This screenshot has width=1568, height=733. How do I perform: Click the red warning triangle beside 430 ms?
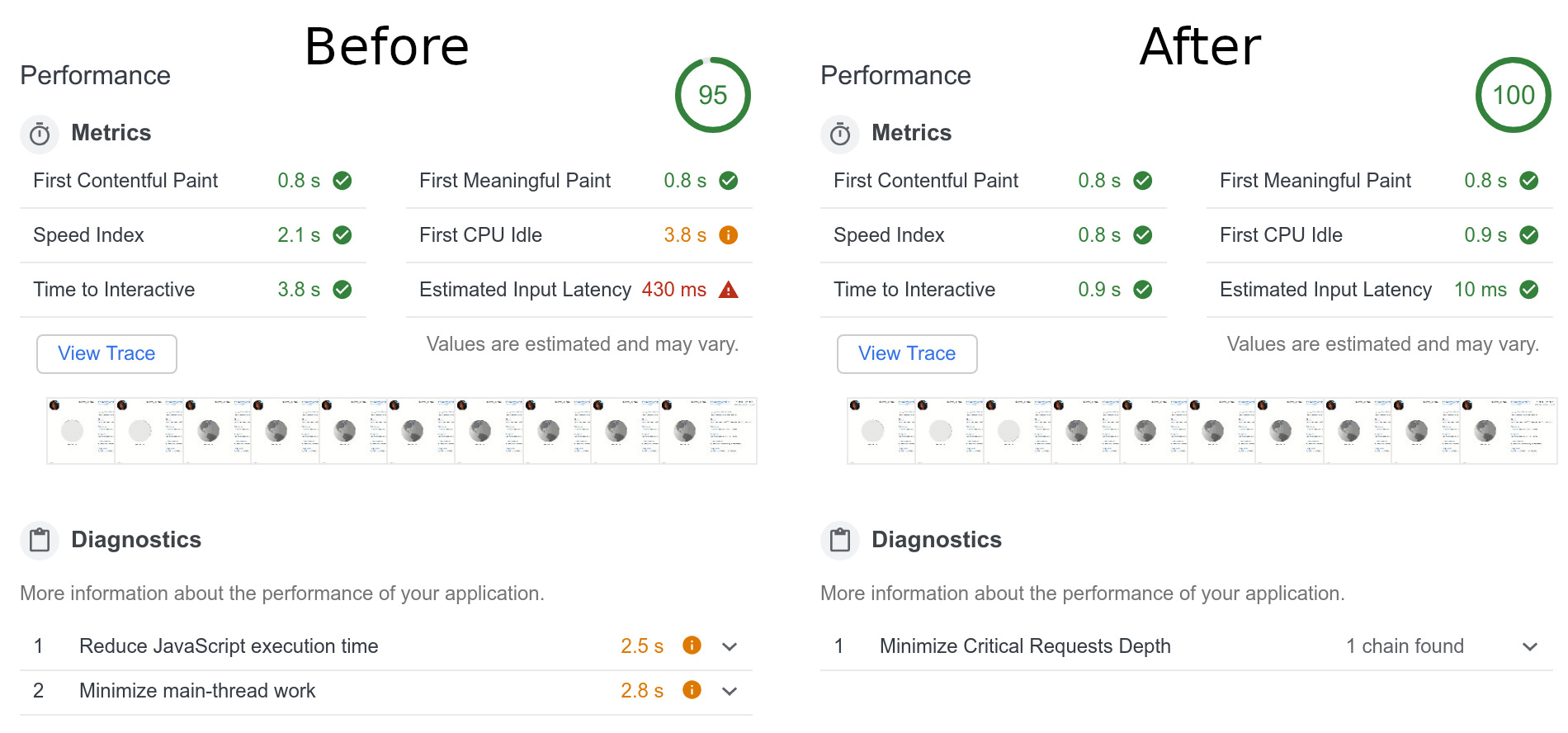pos(728,290)
